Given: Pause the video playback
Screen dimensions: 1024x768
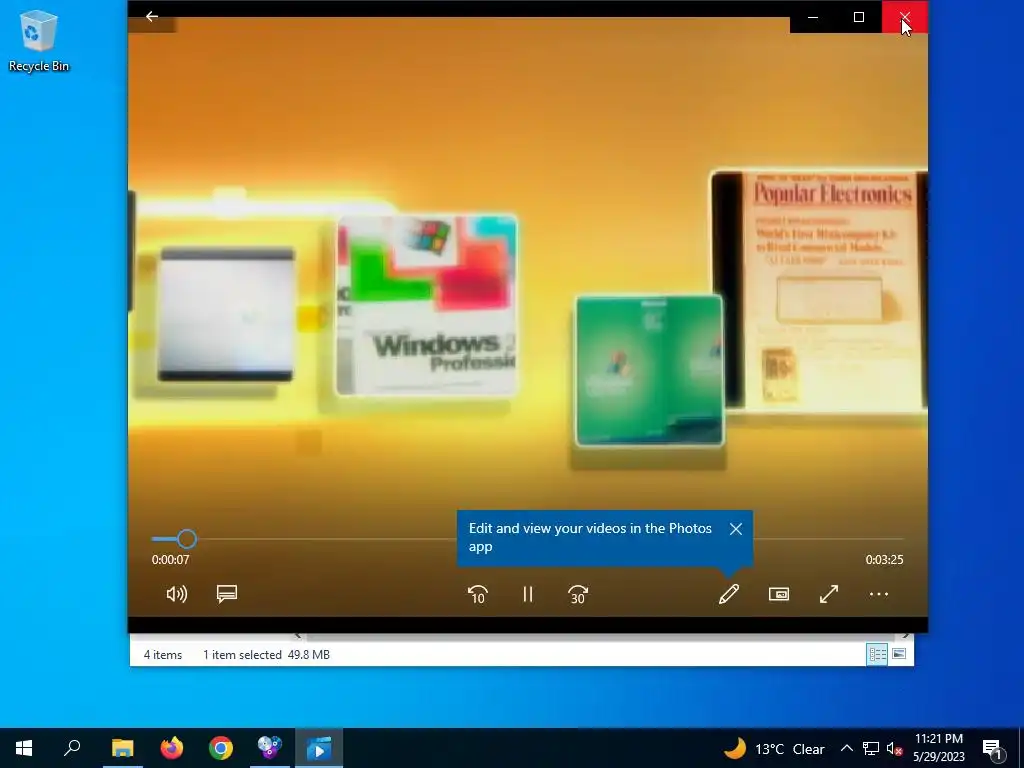Looking at the screenshot, I should tap(528, 594).
